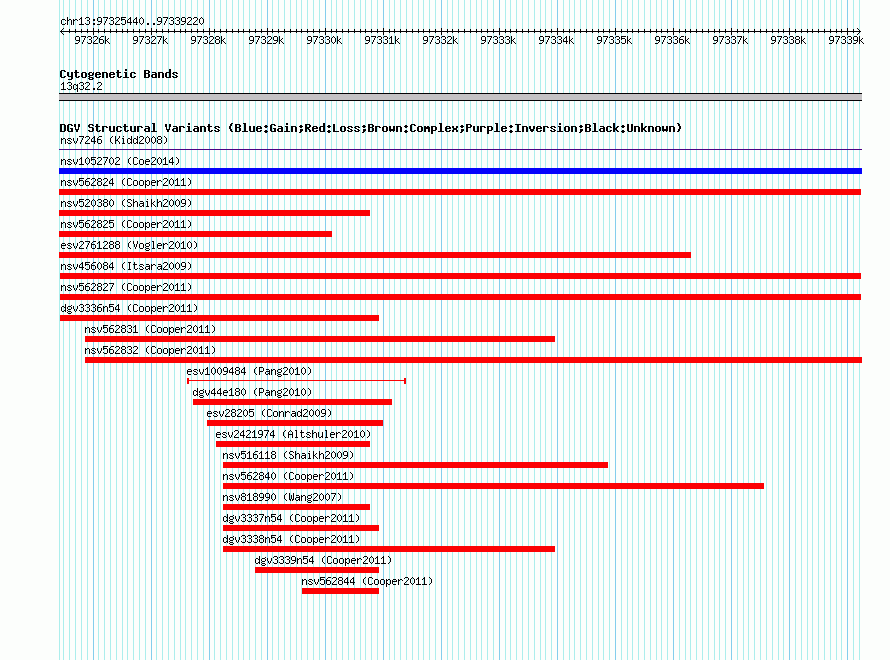This screenshot has width=890, height=660.
Task: Click the red nsv562832 variant bar
Action: tap(473, 360)
